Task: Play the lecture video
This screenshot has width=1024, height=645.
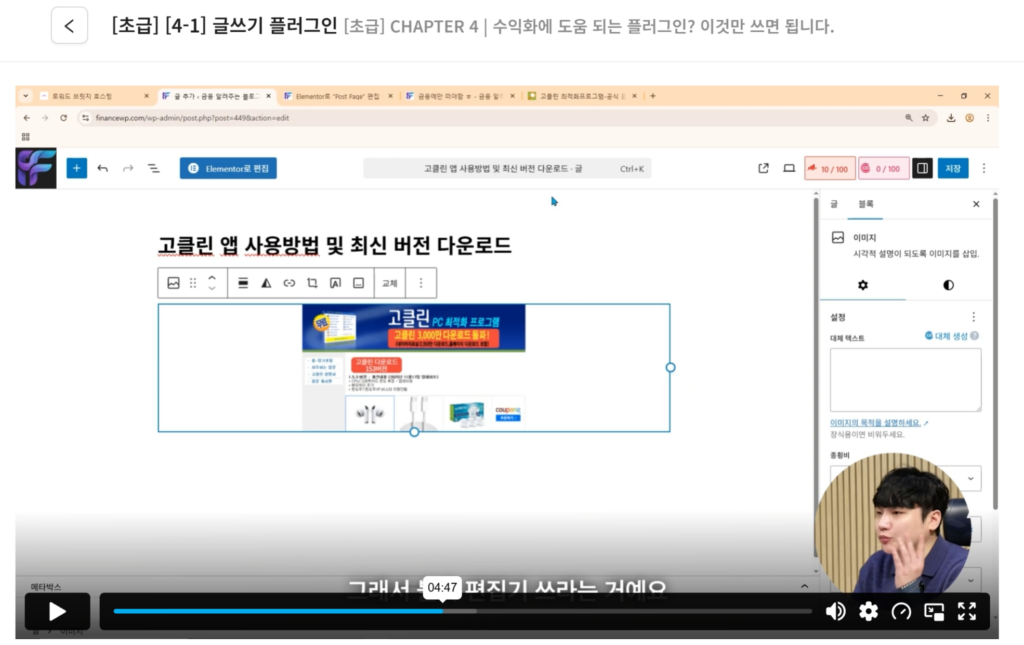Action: coord(57,611)
